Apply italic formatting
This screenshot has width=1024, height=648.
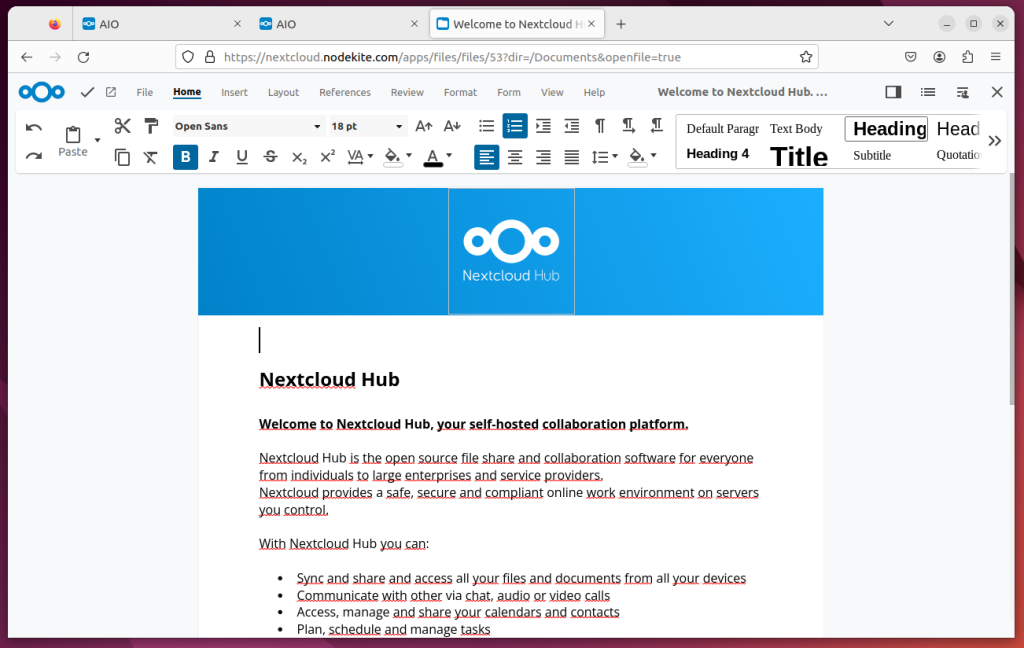pos(213,157)
